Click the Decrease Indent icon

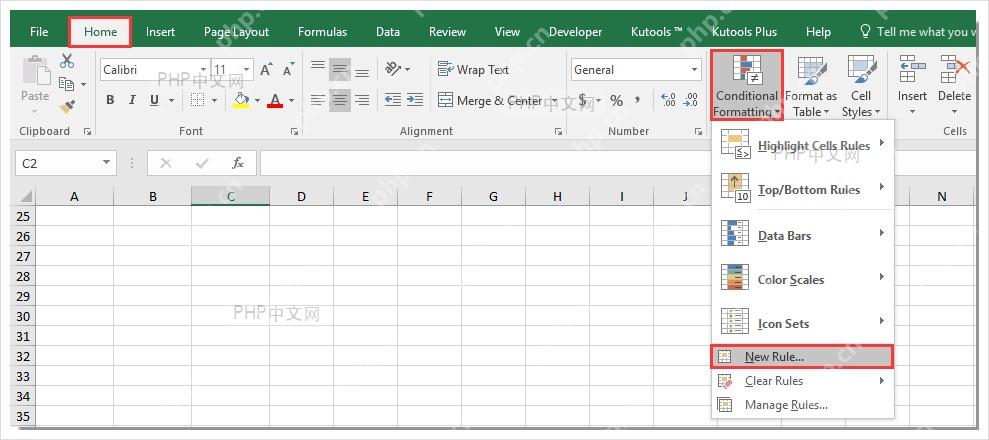click(393, 100)
